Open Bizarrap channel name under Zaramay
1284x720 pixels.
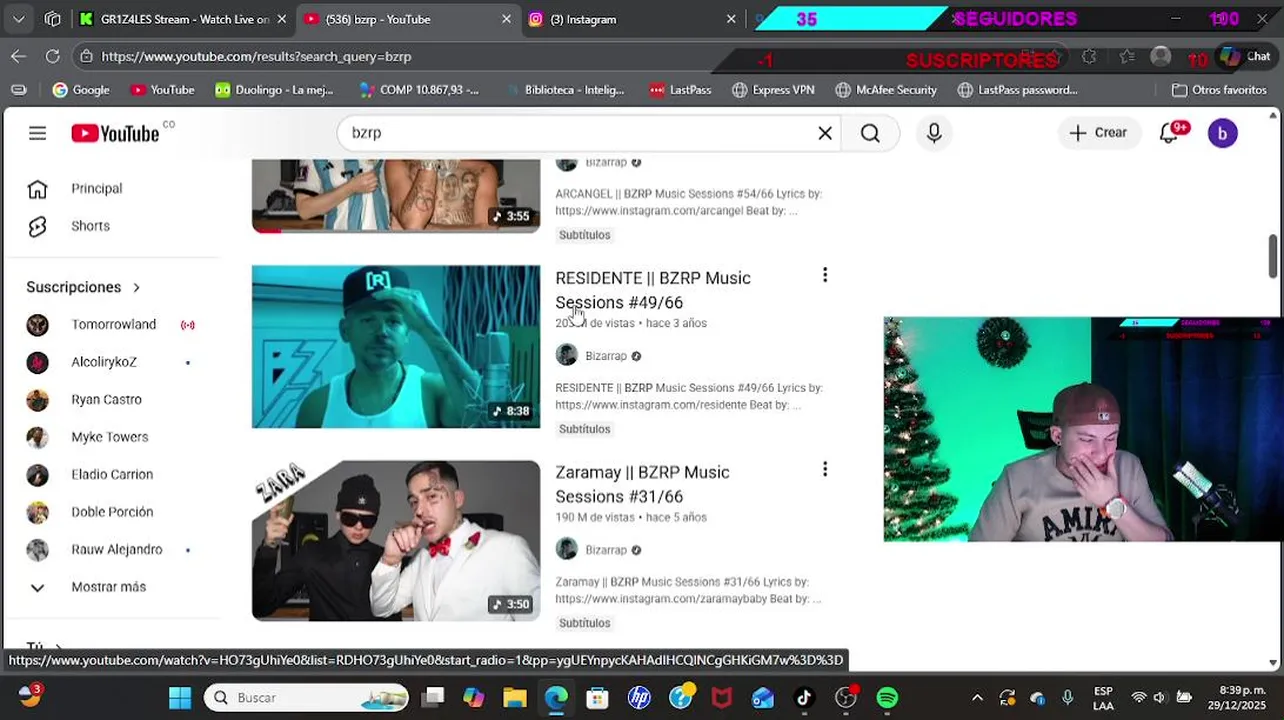pos(606,550)
